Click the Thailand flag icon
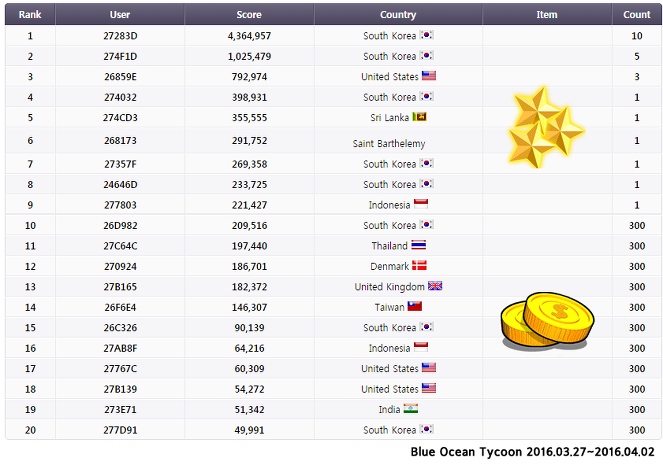Viewport: 663px width, 465px height. (x=419, y=245)
